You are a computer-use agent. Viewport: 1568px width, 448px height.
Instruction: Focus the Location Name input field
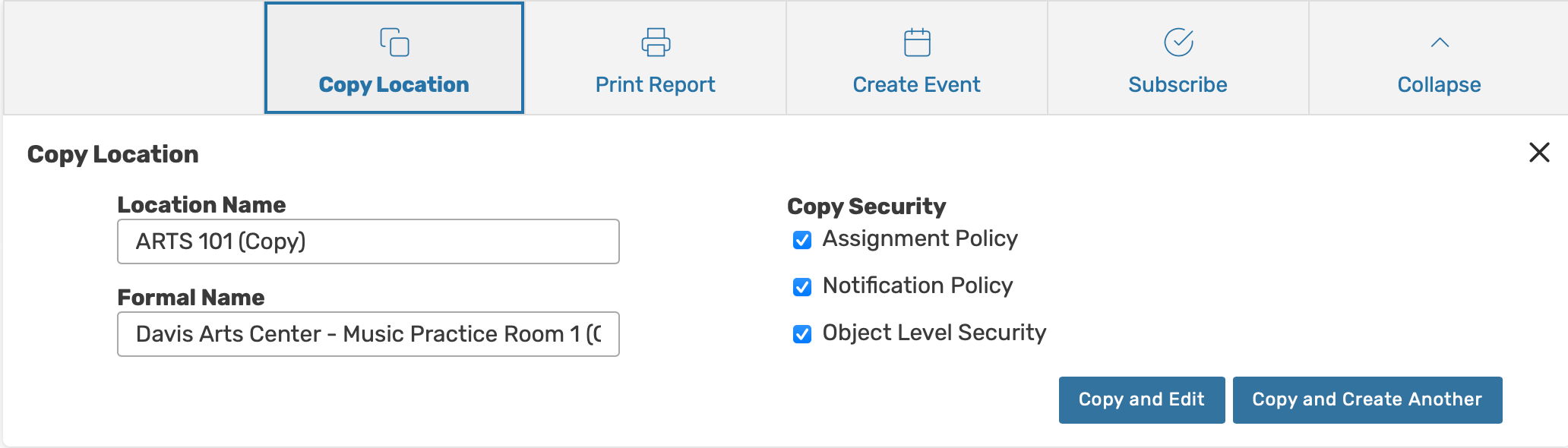368,241
